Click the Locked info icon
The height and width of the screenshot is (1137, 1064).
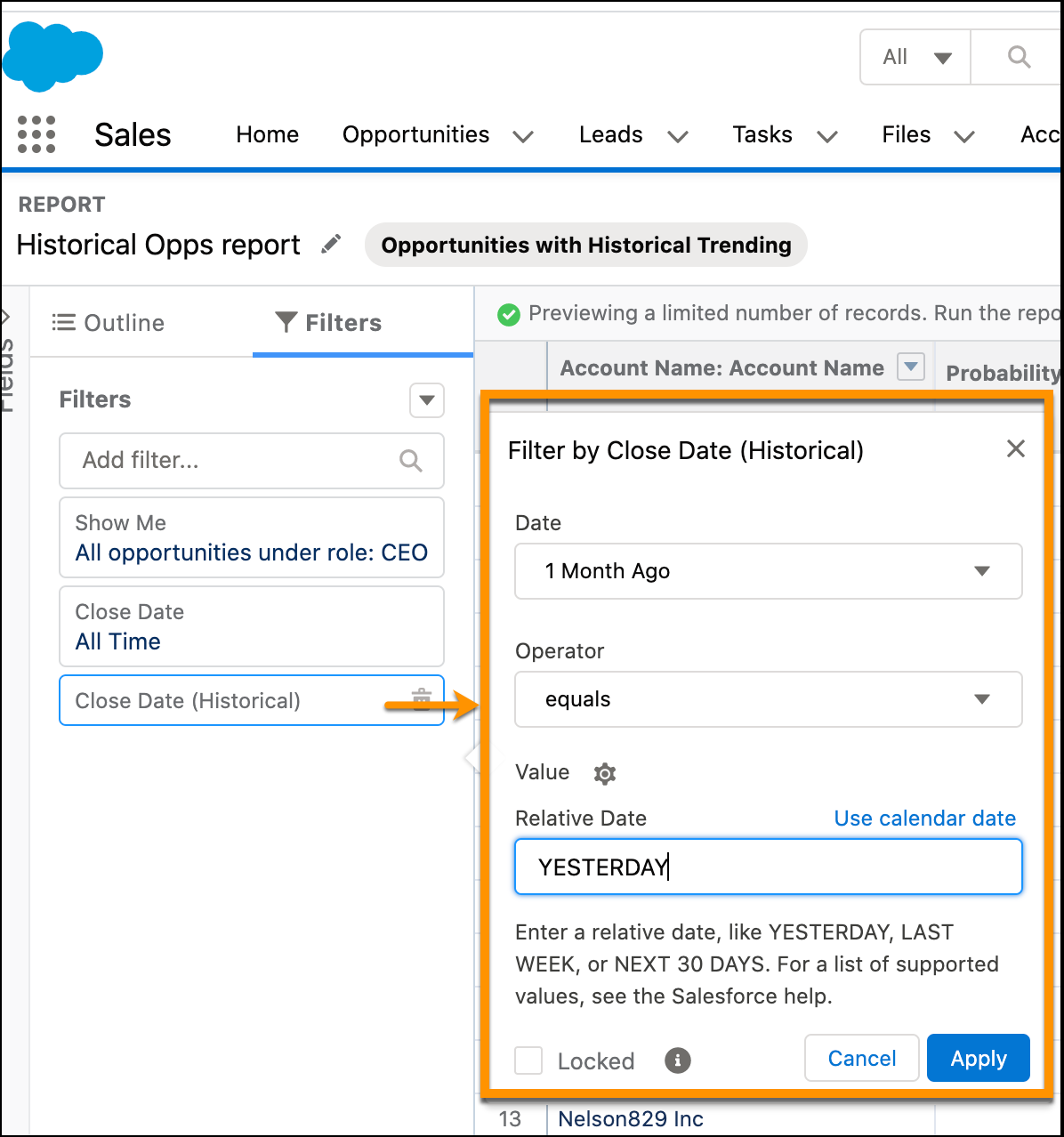click(678, 1060)
